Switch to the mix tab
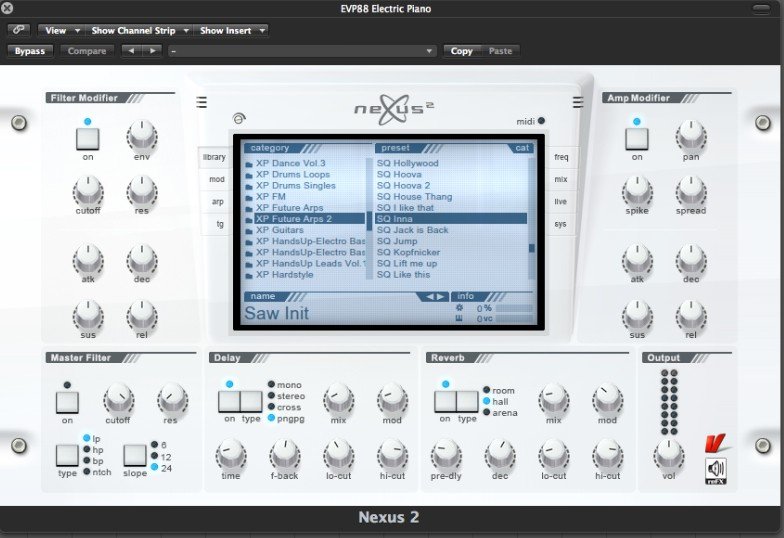The image size is (784, 538). point(560,180)
